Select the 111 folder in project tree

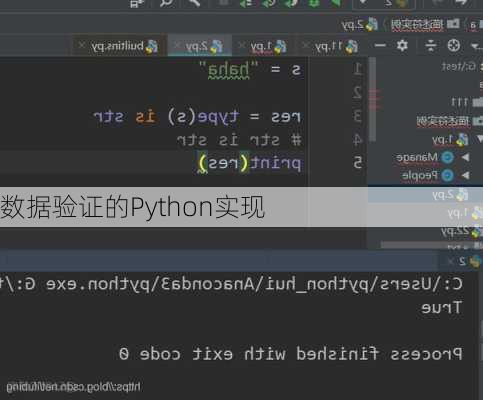click(467, 102)
